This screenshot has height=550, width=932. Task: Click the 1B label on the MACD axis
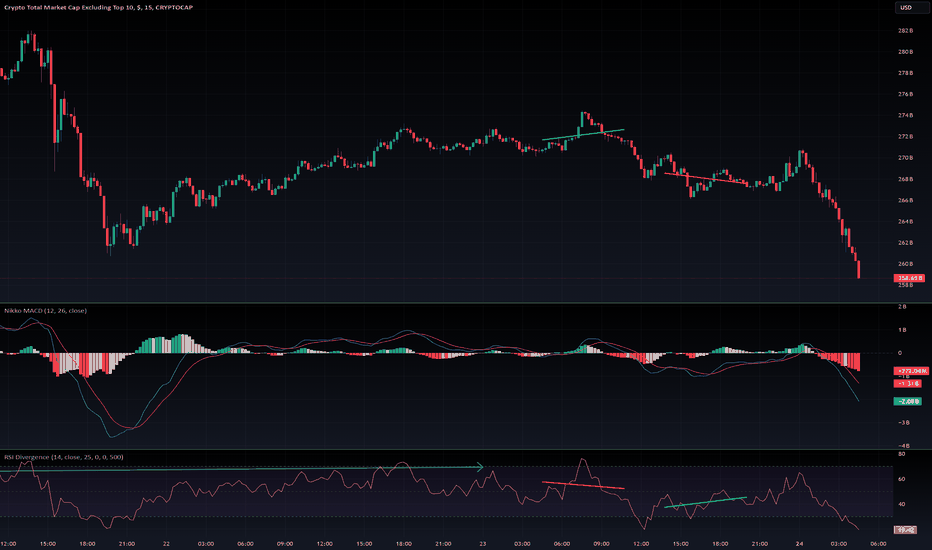tap(902, 330)
